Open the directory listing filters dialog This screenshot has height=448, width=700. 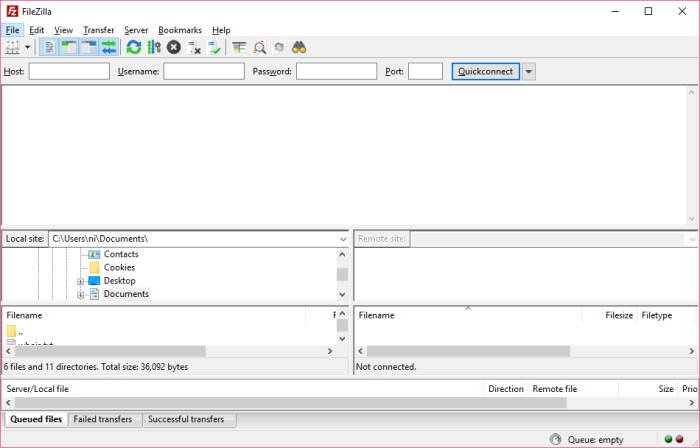pos(239,47)
